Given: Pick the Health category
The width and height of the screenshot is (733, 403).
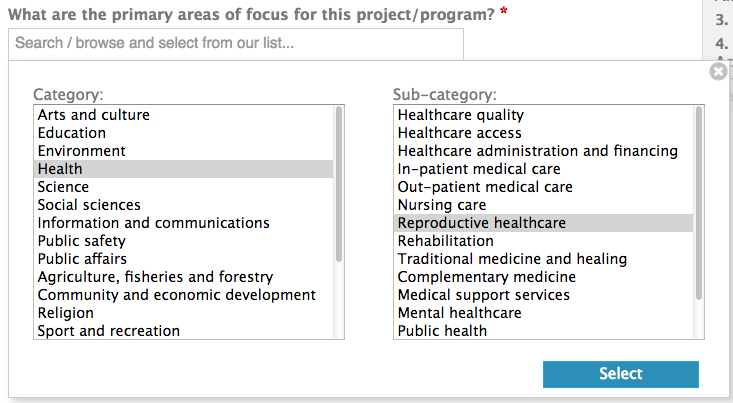Looking at the screenshot, I should (60, 169).
